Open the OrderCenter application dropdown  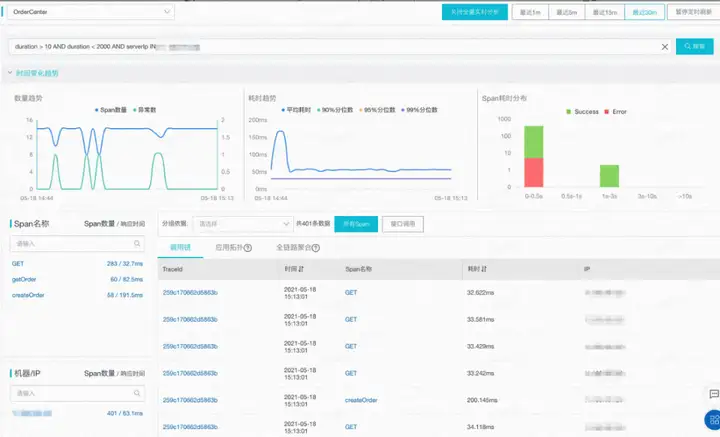[x=91, y=12]
